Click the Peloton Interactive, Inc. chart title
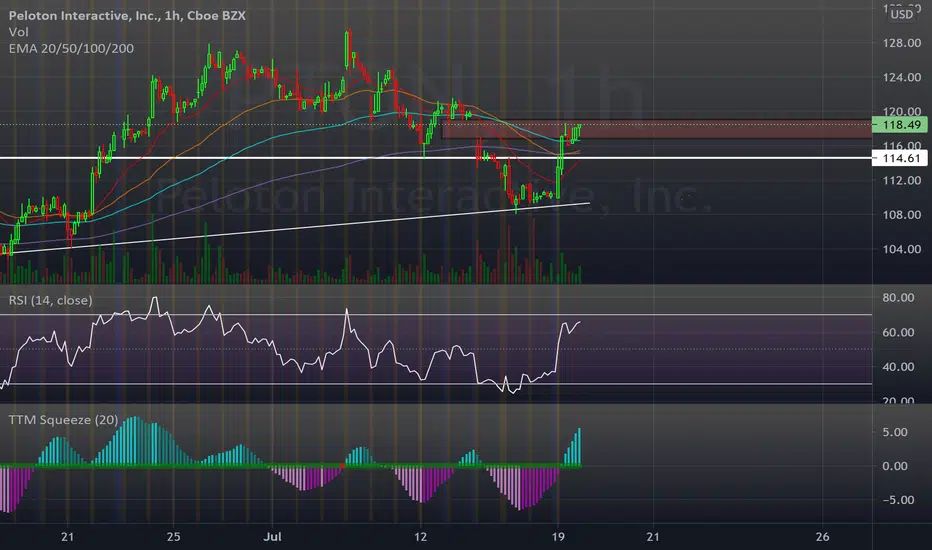 127,15
